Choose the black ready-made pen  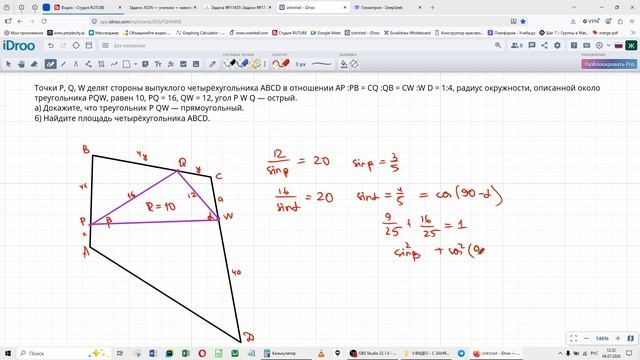point(231,64)
